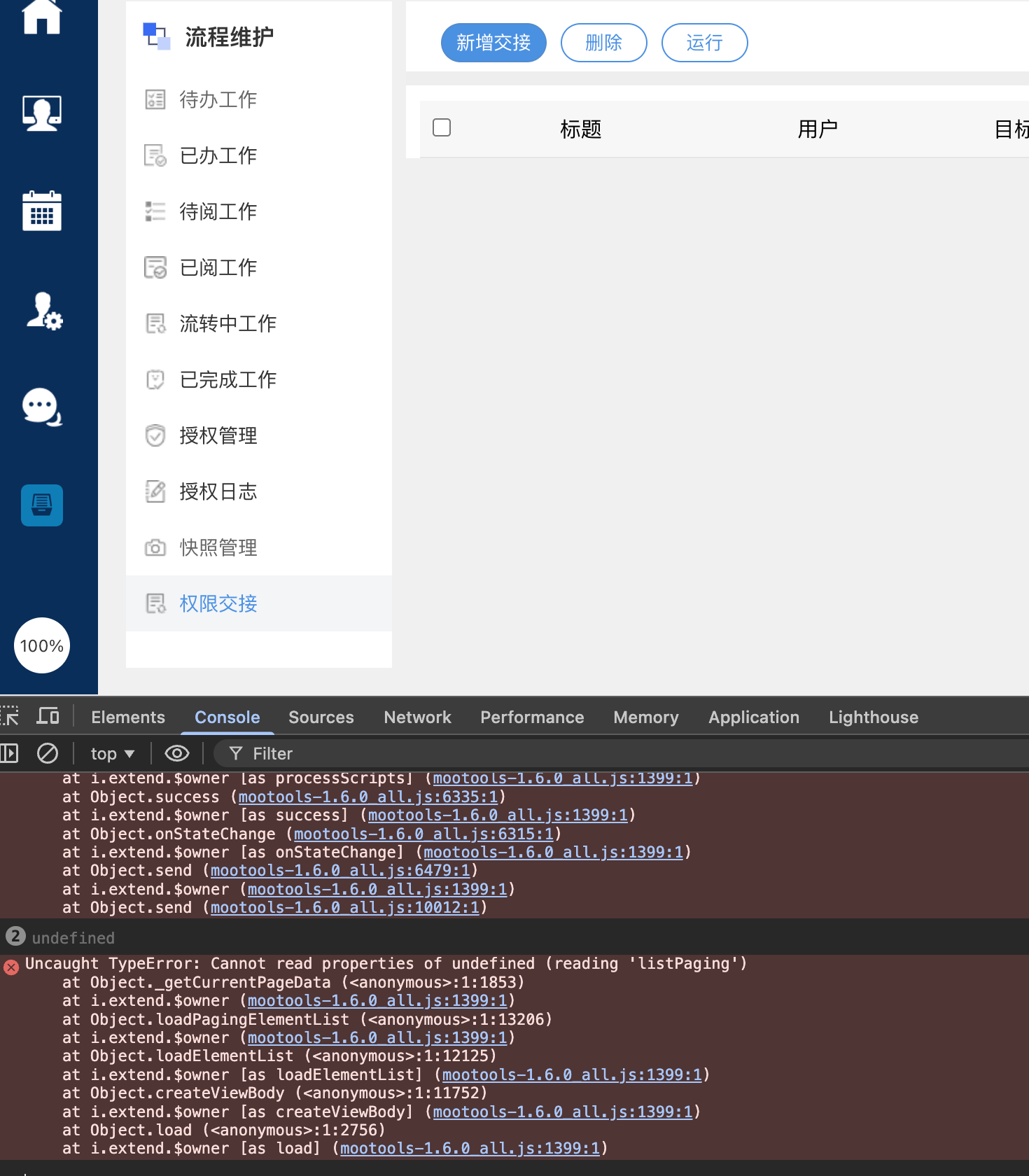
Task: Switch to the Lighthouse tab
Action: [874, 717]
